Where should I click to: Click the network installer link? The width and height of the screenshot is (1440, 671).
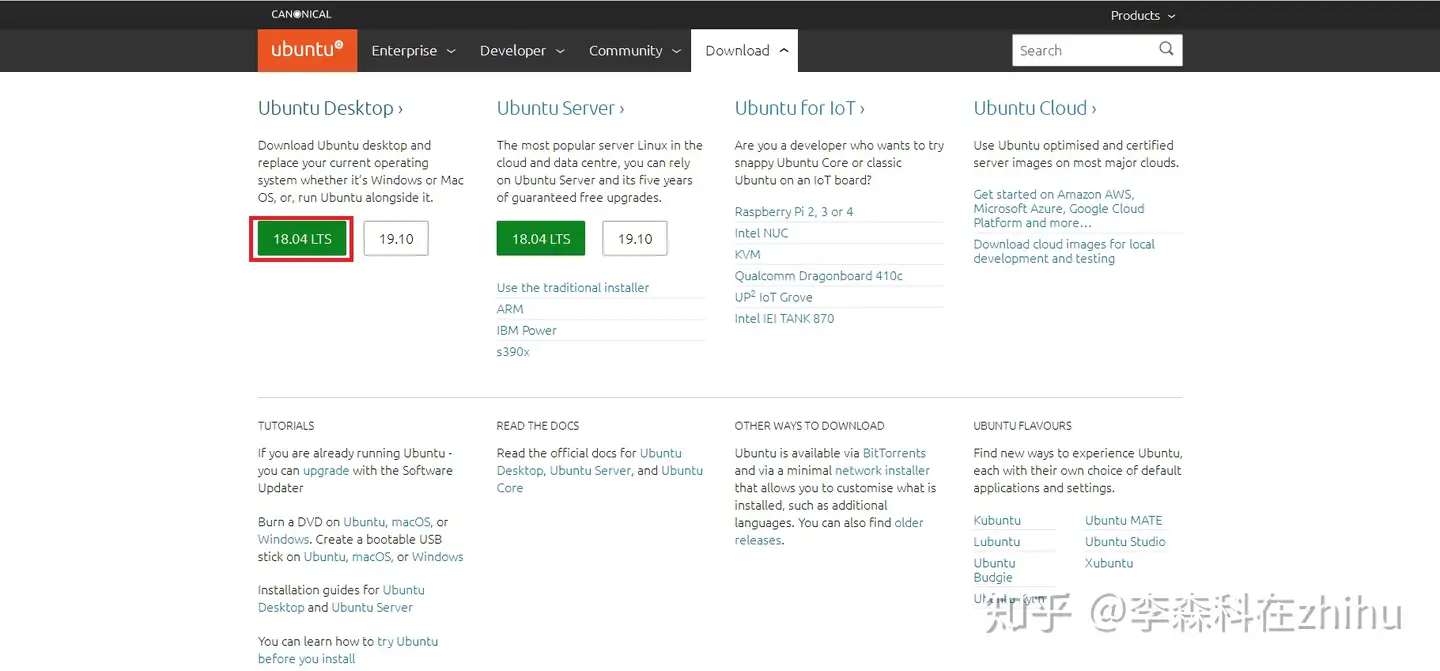pos(883,471)
